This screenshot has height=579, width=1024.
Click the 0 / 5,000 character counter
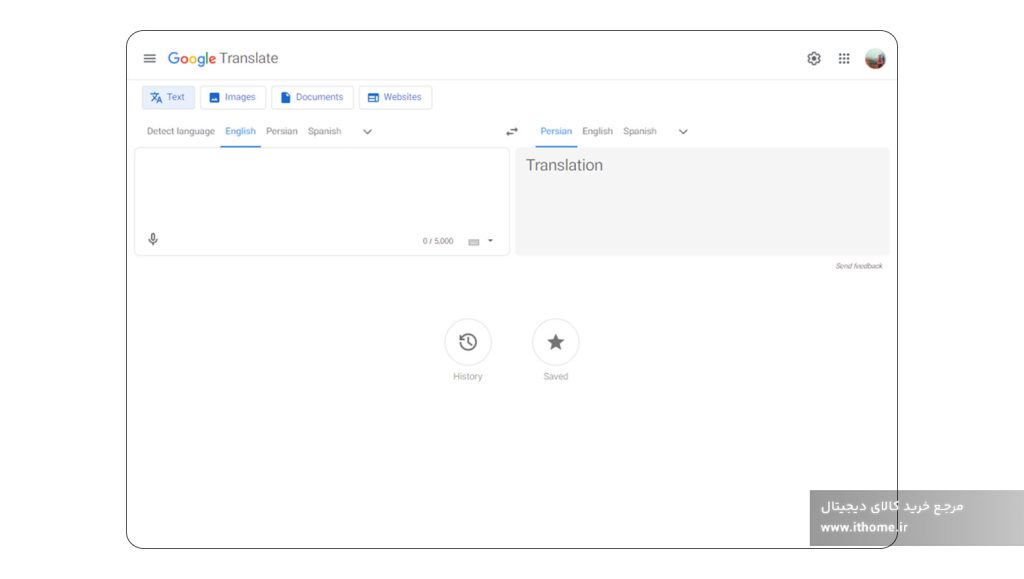[438, 242]
